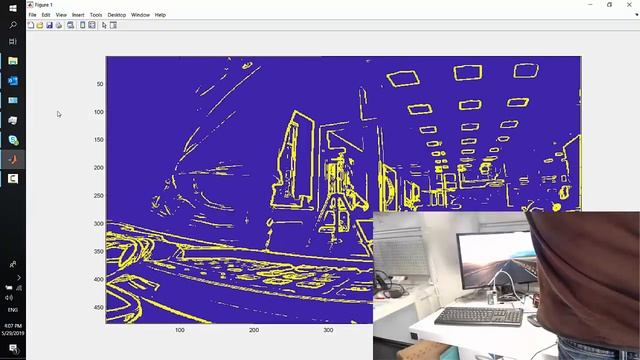The height and width of the screenshot is (360, 640).
Task: Click the Insert Colorbar toolbar icon
Action: [x=82, y=25]
